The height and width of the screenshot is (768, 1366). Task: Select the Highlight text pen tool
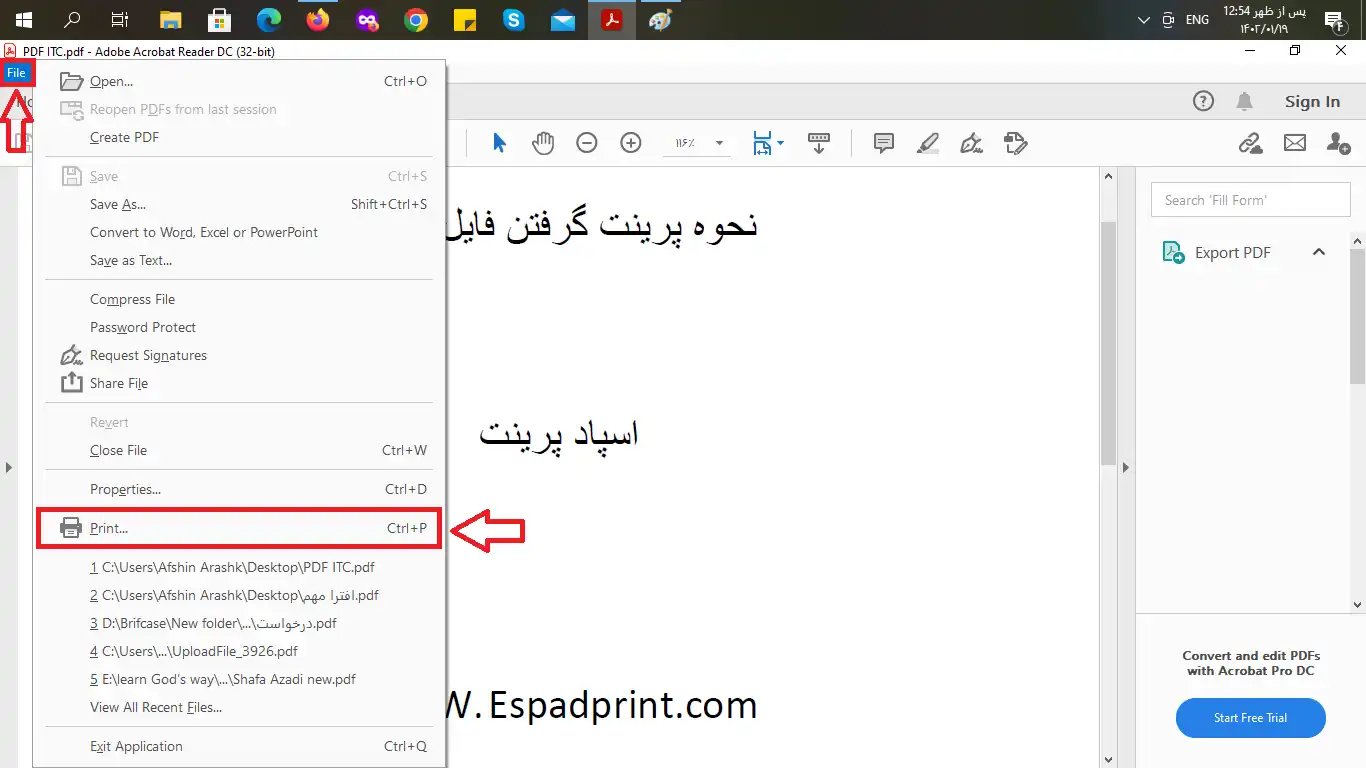(x=928, y=143)
